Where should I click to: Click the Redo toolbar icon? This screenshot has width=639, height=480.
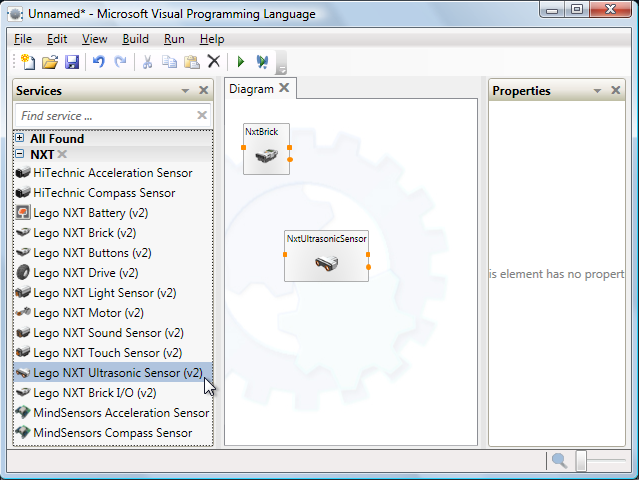tap(120, 62)
